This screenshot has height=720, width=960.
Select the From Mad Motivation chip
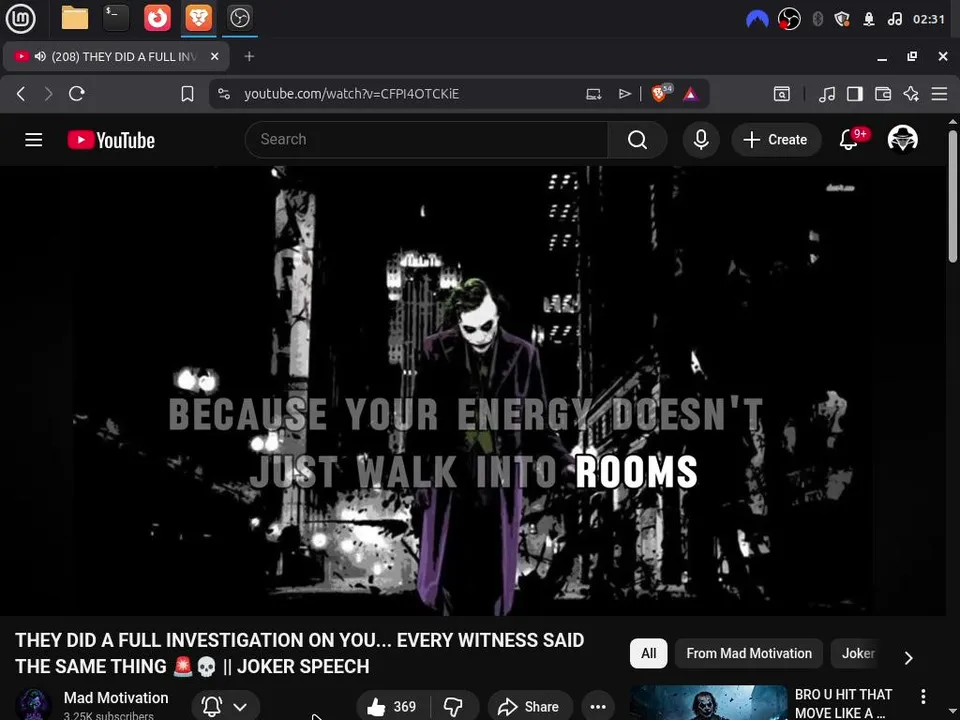pyautogui.click(x=749, y=653)
